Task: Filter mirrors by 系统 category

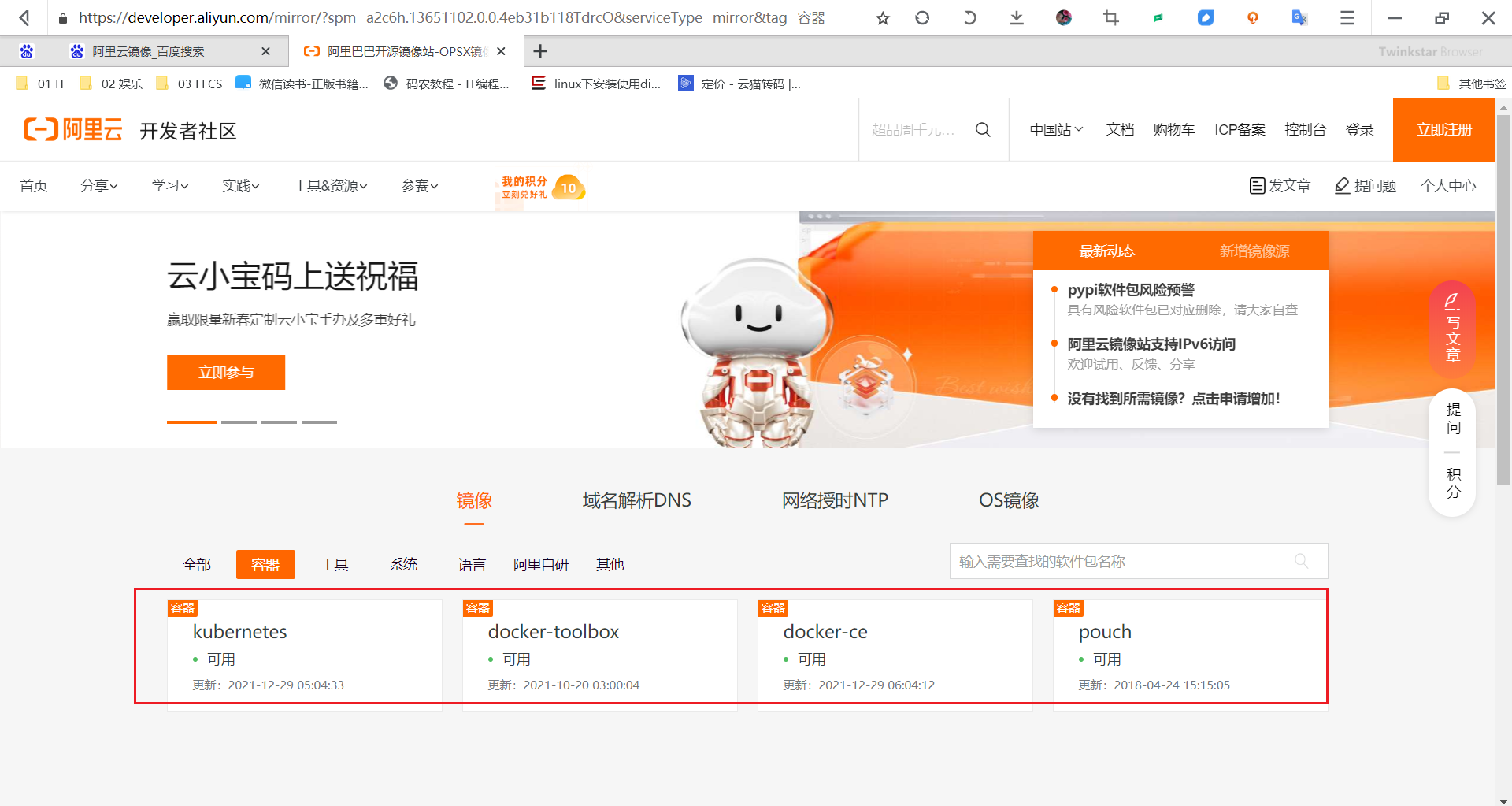Action: [x=403, y=564]
